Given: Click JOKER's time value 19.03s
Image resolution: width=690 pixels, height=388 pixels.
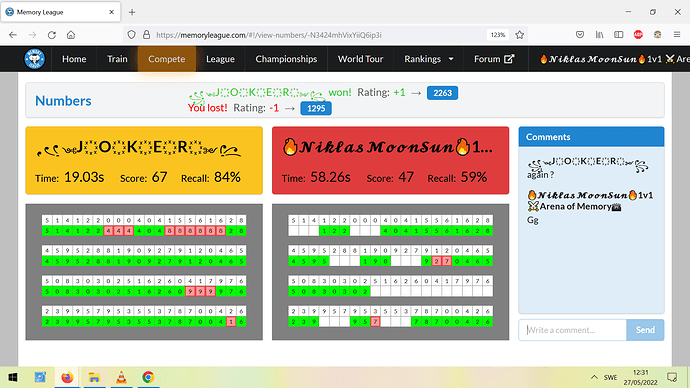Looking at the screenshot, I should (x=84, y=177).
